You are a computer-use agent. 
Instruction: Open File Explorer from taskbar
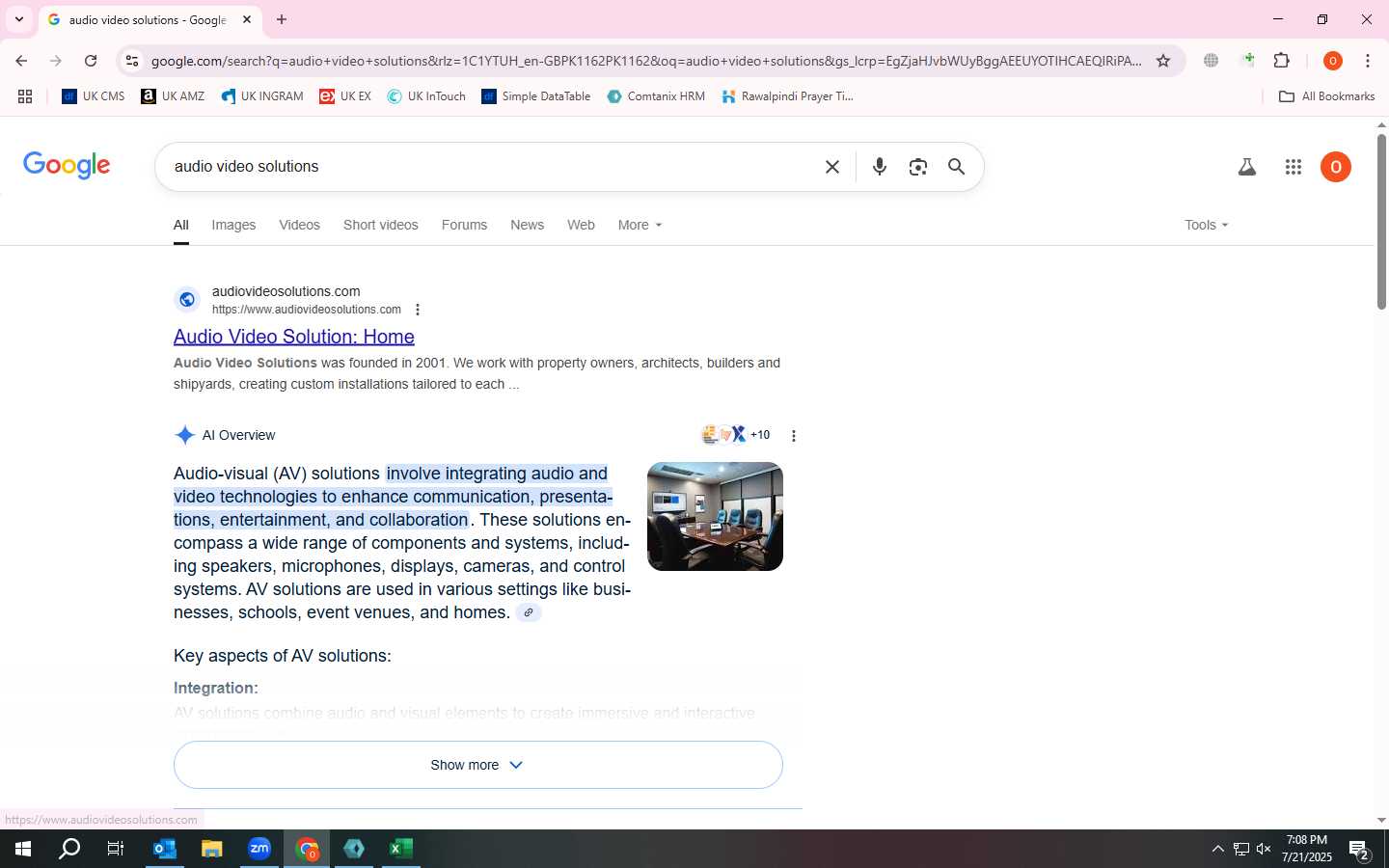[211, 849]
